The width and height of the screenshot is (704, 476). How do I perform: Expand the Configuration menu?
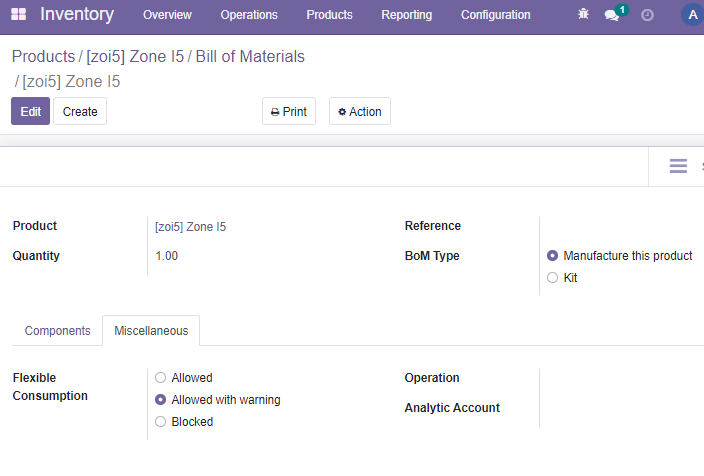pyautogui.click(x=496, y=15)
